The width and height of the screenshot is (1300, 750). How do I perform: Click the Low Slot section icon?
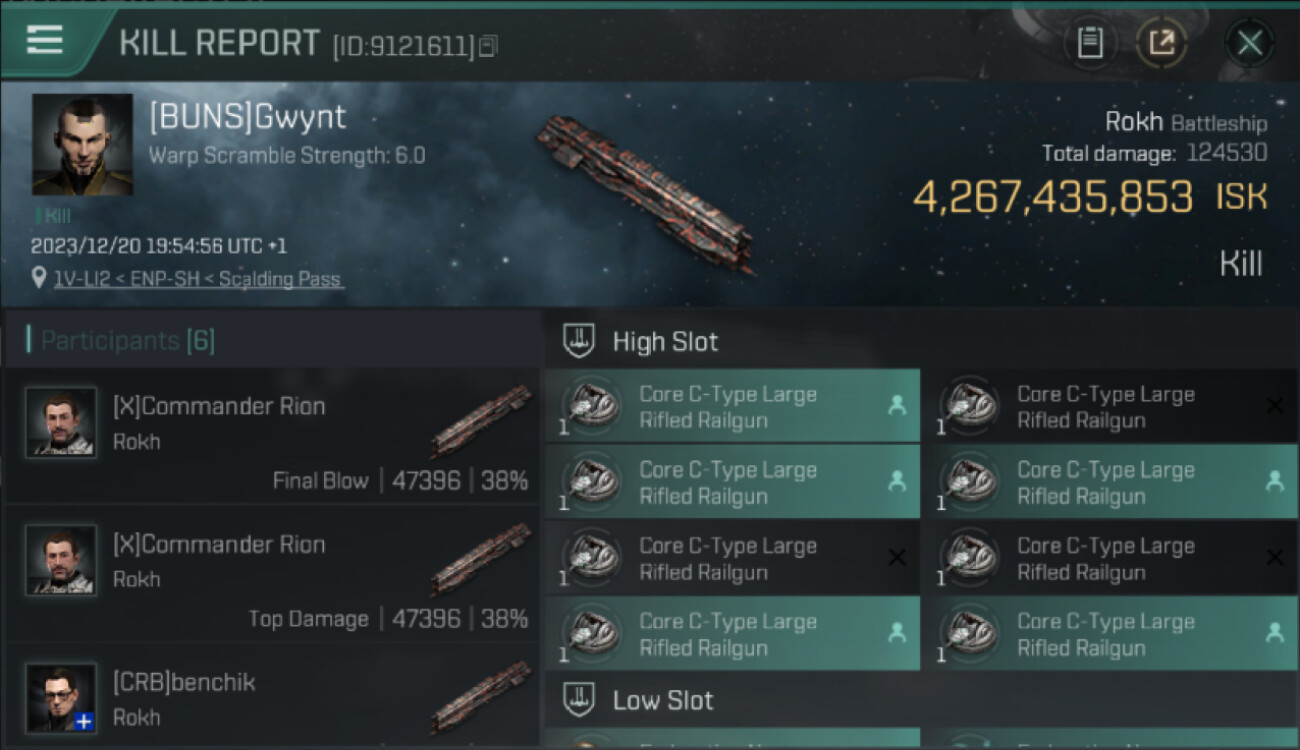pos(580,699)
